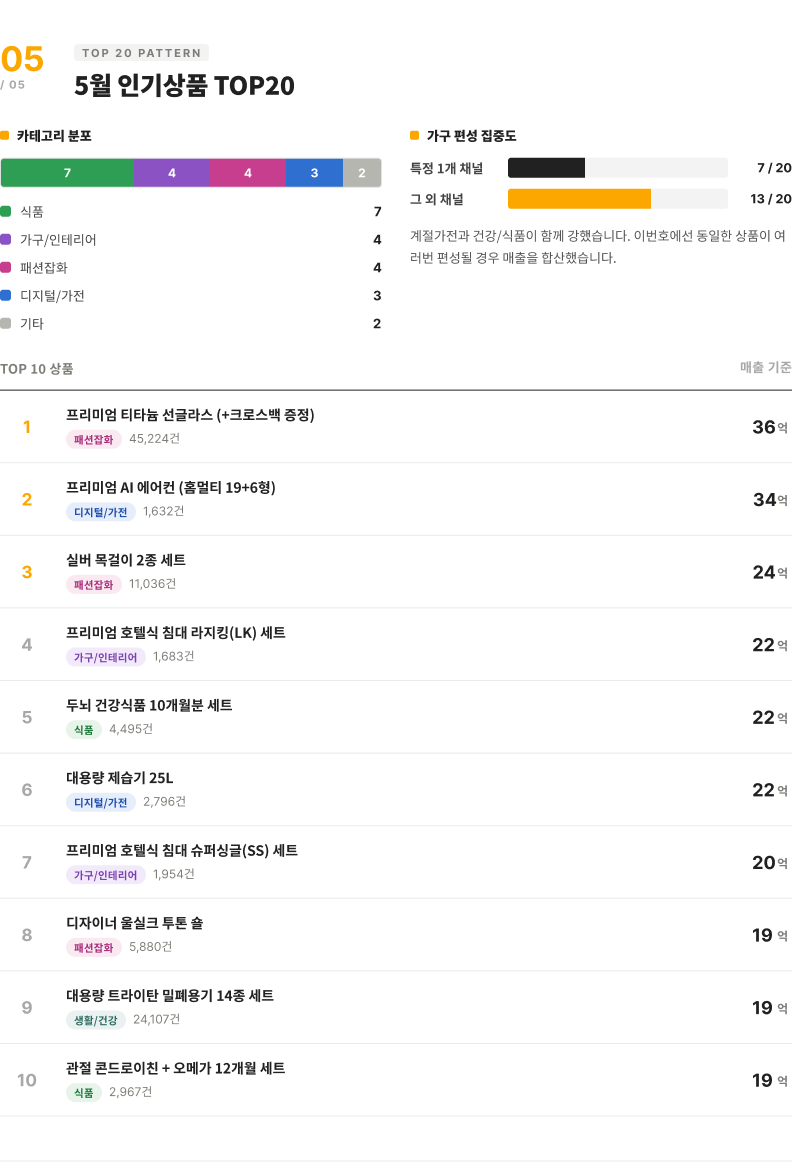This screenshot has width=792, height=1162.
Task: Click the purple 가구/인테리어 legend dot
Action: pos(6,239)
